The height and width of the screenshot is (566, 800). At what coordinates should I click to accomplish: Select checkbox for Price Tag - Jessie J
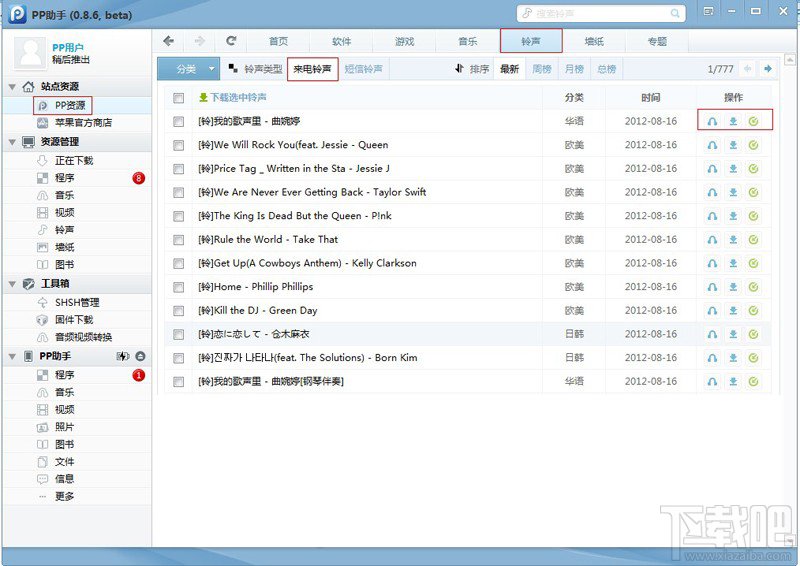point(179,168)
